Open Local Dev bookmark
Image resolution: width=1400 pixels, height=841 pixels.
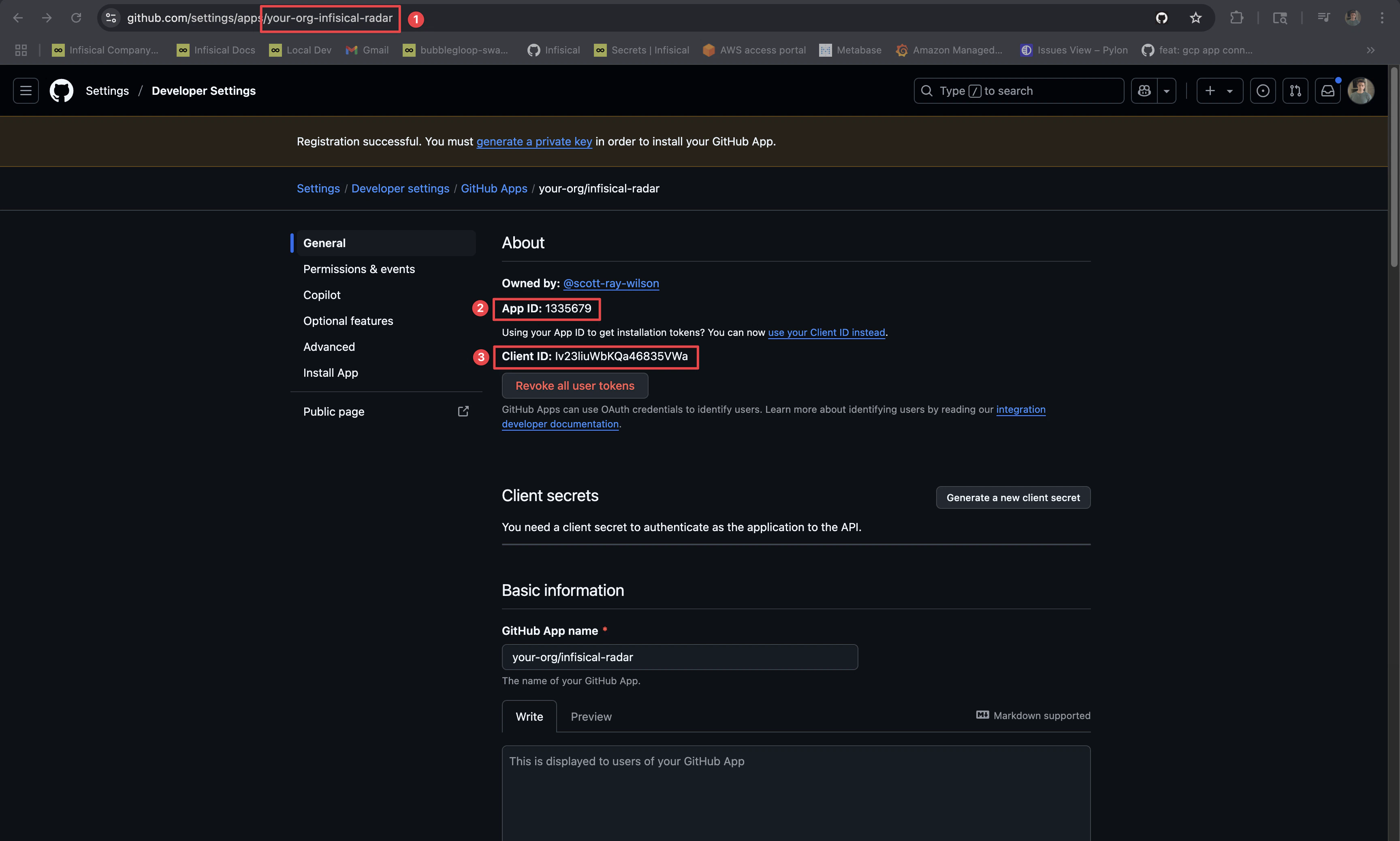click(300, 51)
